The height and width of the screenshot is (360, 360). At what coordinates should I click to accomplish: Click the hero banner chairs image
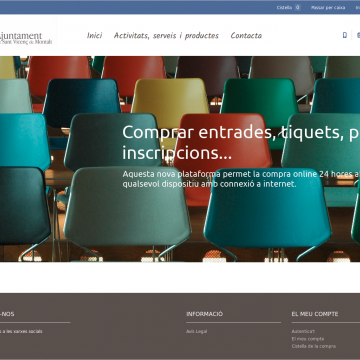(x=180, y=159)
